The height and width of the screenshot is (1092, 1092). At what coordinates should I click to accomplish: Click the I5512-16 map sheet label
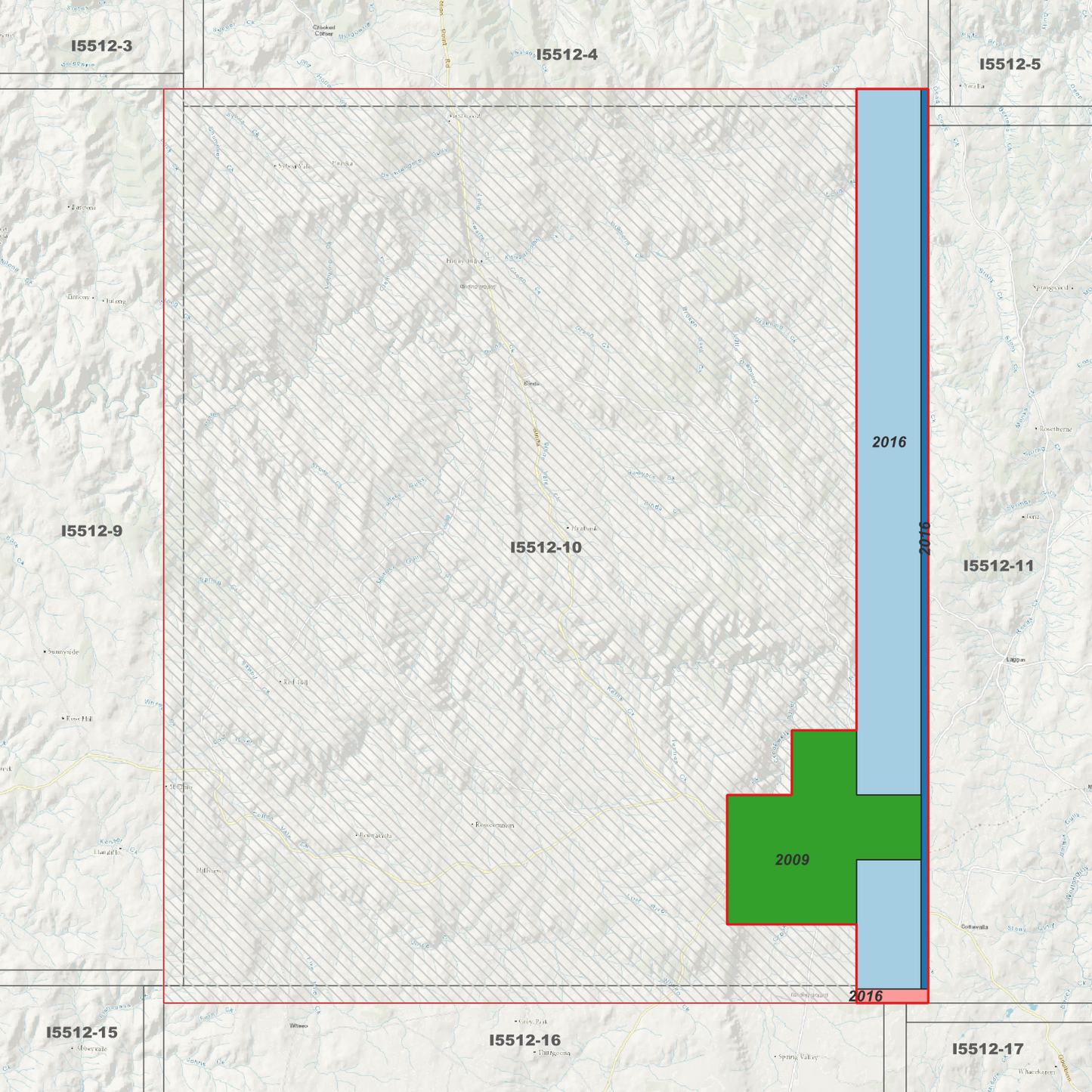(524, 1040)
